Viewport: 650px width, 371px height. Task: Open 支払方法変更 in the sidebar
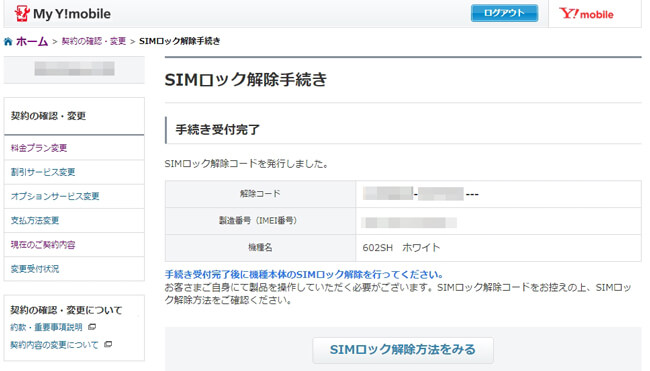coord(35,220)
